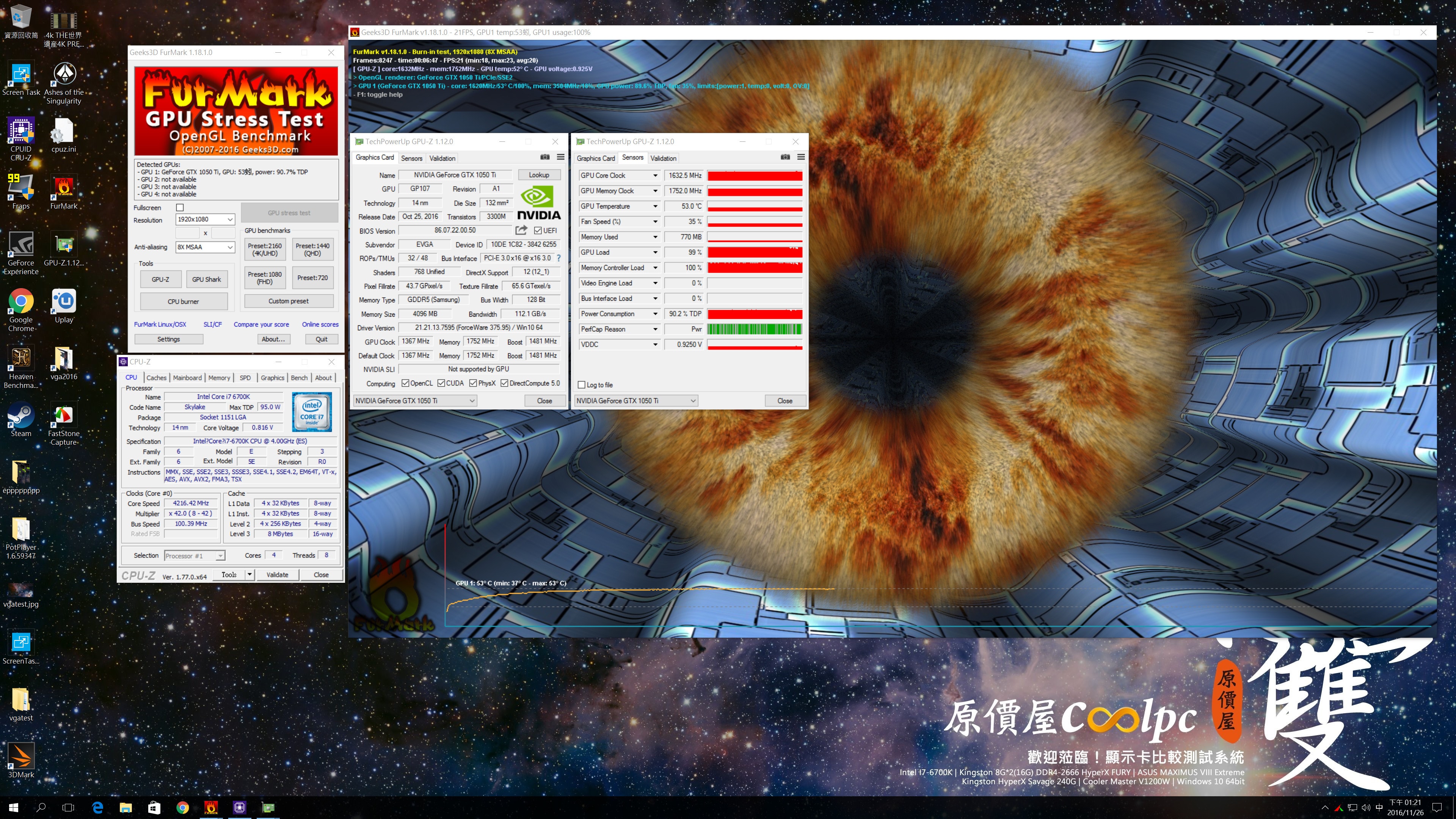
Task: Open Heaven Benchmark desktop shortcut
Action: point(21,367)
